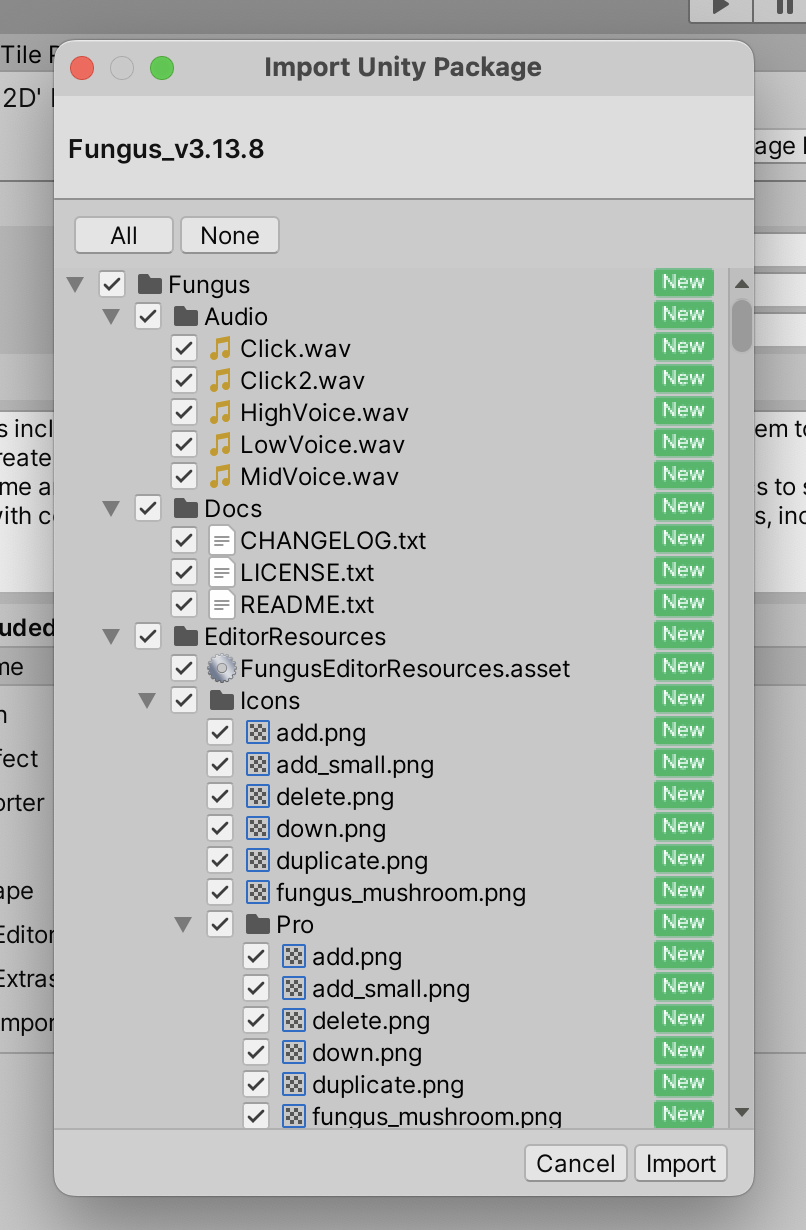
Task: Click the vertical scrollbar thumb
Action: pos(741,326)
